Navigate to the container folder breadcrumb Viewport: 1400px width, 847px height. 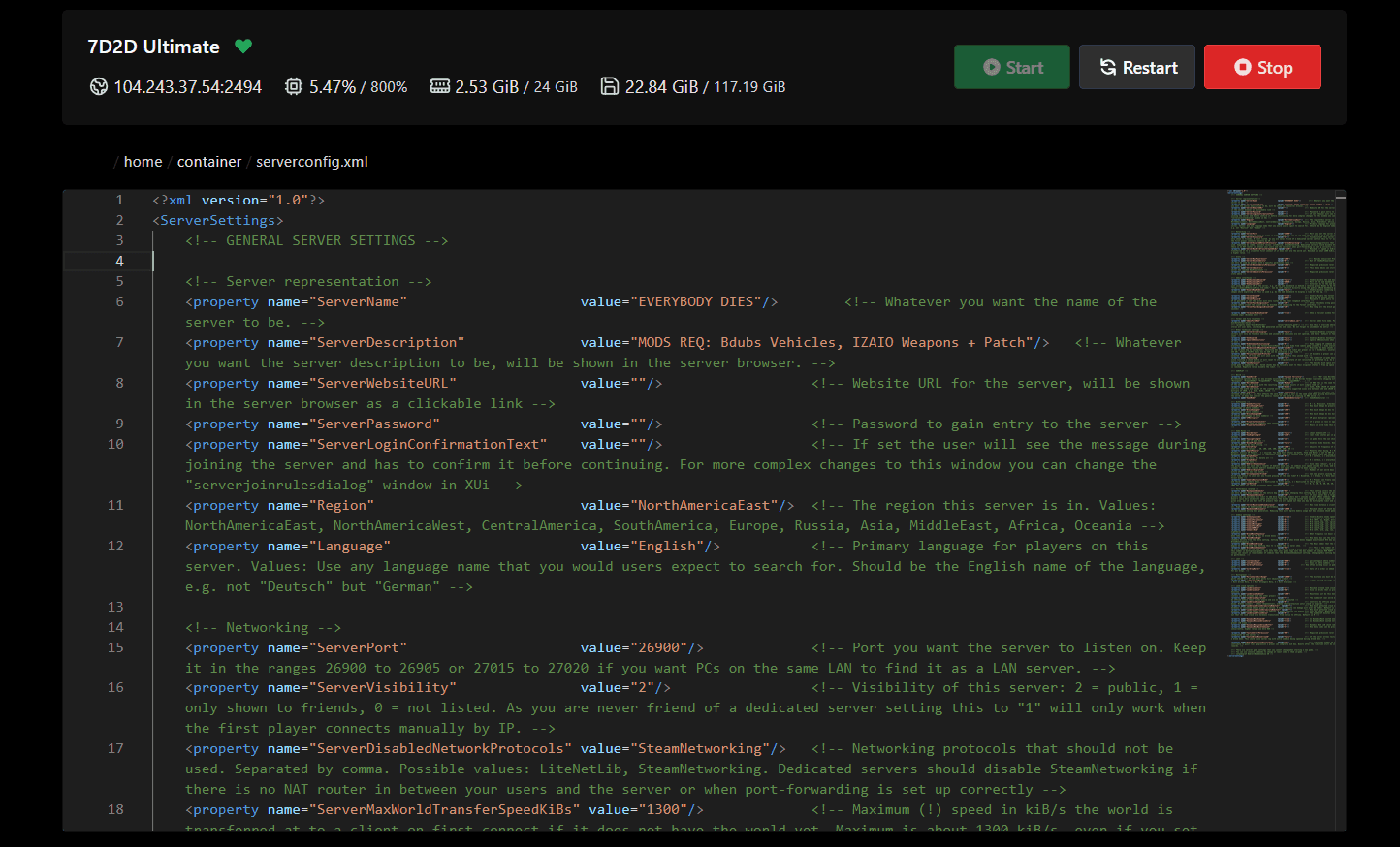pyautogui.click(x=209, y=161)
